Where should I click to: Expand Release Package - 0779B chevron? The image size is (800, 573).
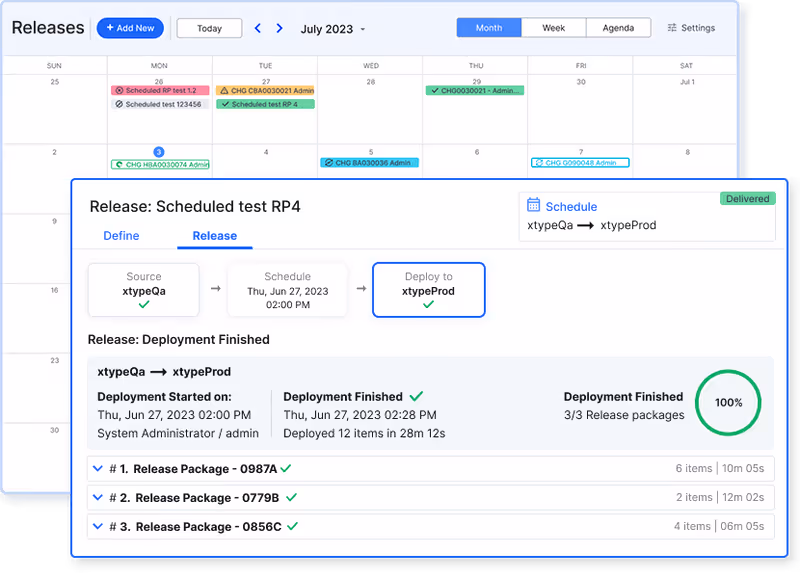tap(98, 497)
